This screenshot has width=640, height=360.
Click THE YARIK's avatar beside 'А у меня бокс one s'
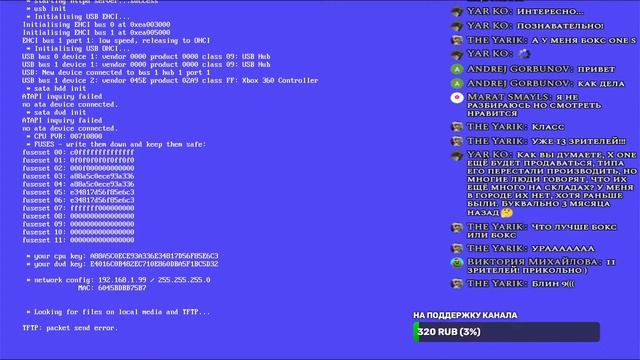(457, 40)
